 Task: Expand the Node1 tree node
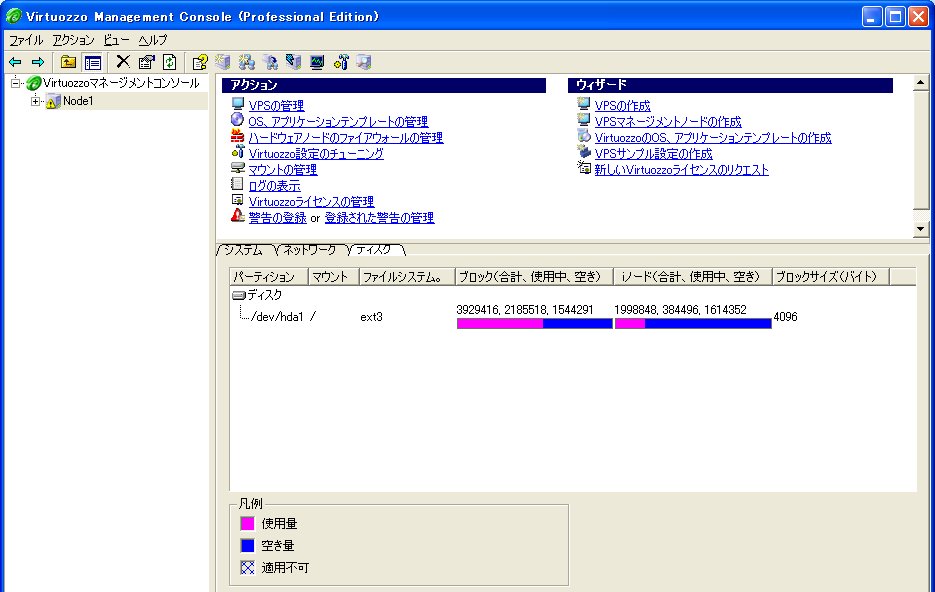click(36, 101)
